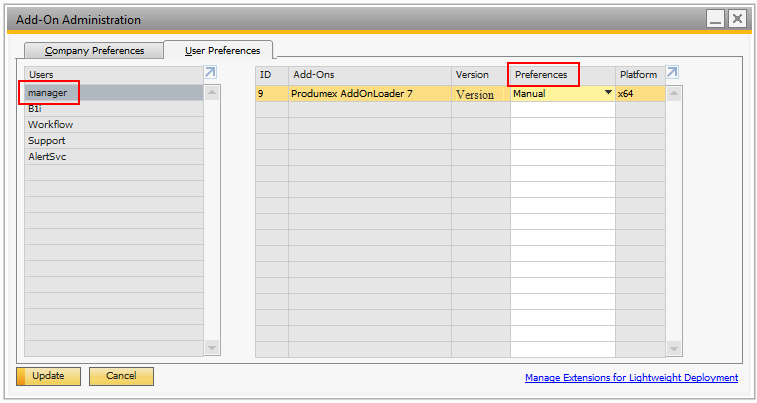This screenshot has height=403, width=757.
Task: Minimize the Add-On Administration window
Action: (x=715, y=19)
